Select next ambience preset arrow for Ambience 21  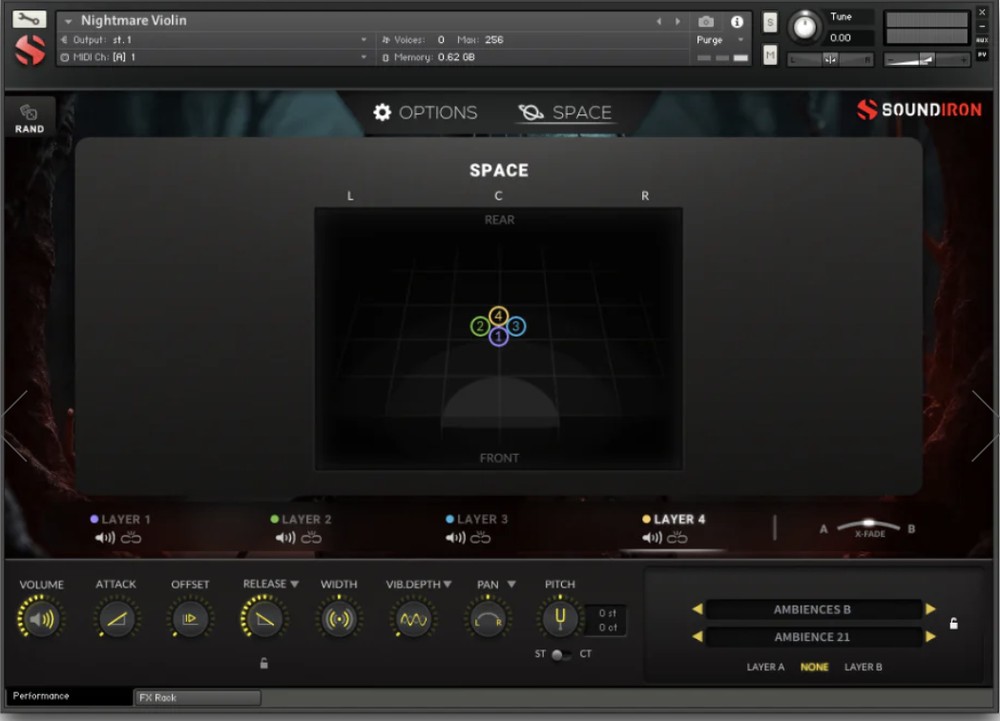pyautogui.click(x=931, y=637)
